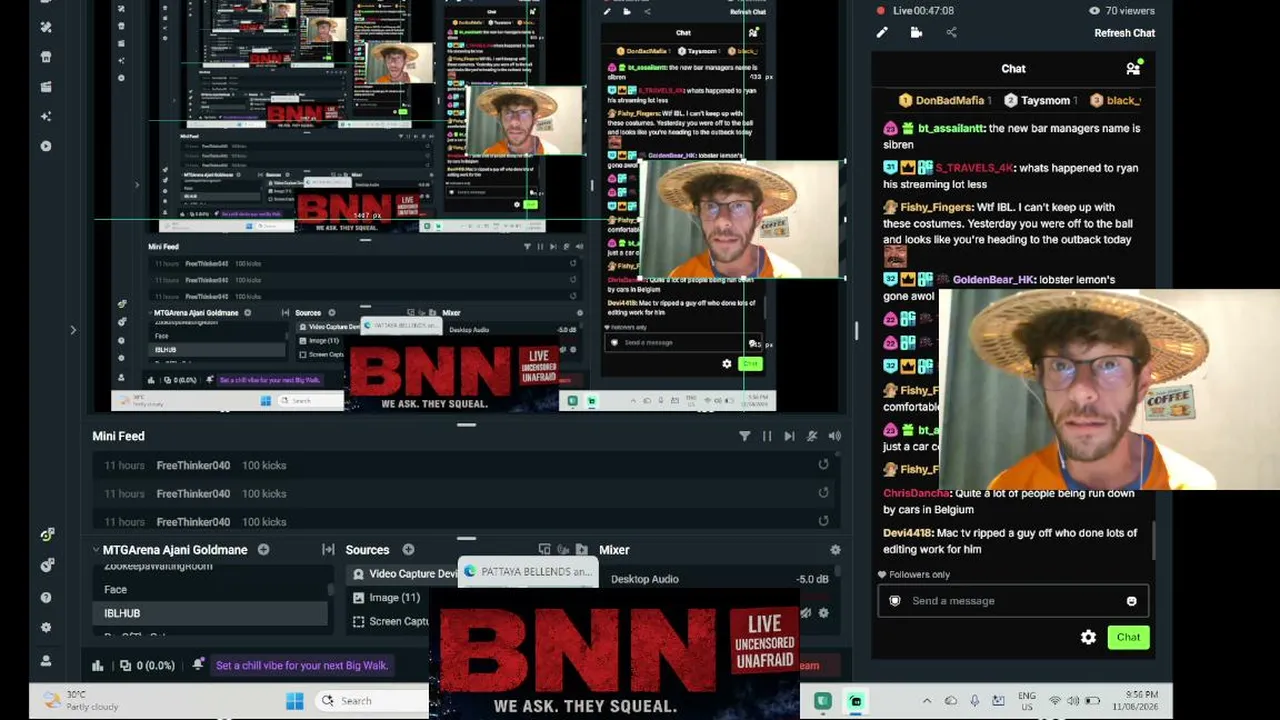Screen dimensions: 1280x720
Task: Click the green Chat send button
Action: click(1128, 637)
